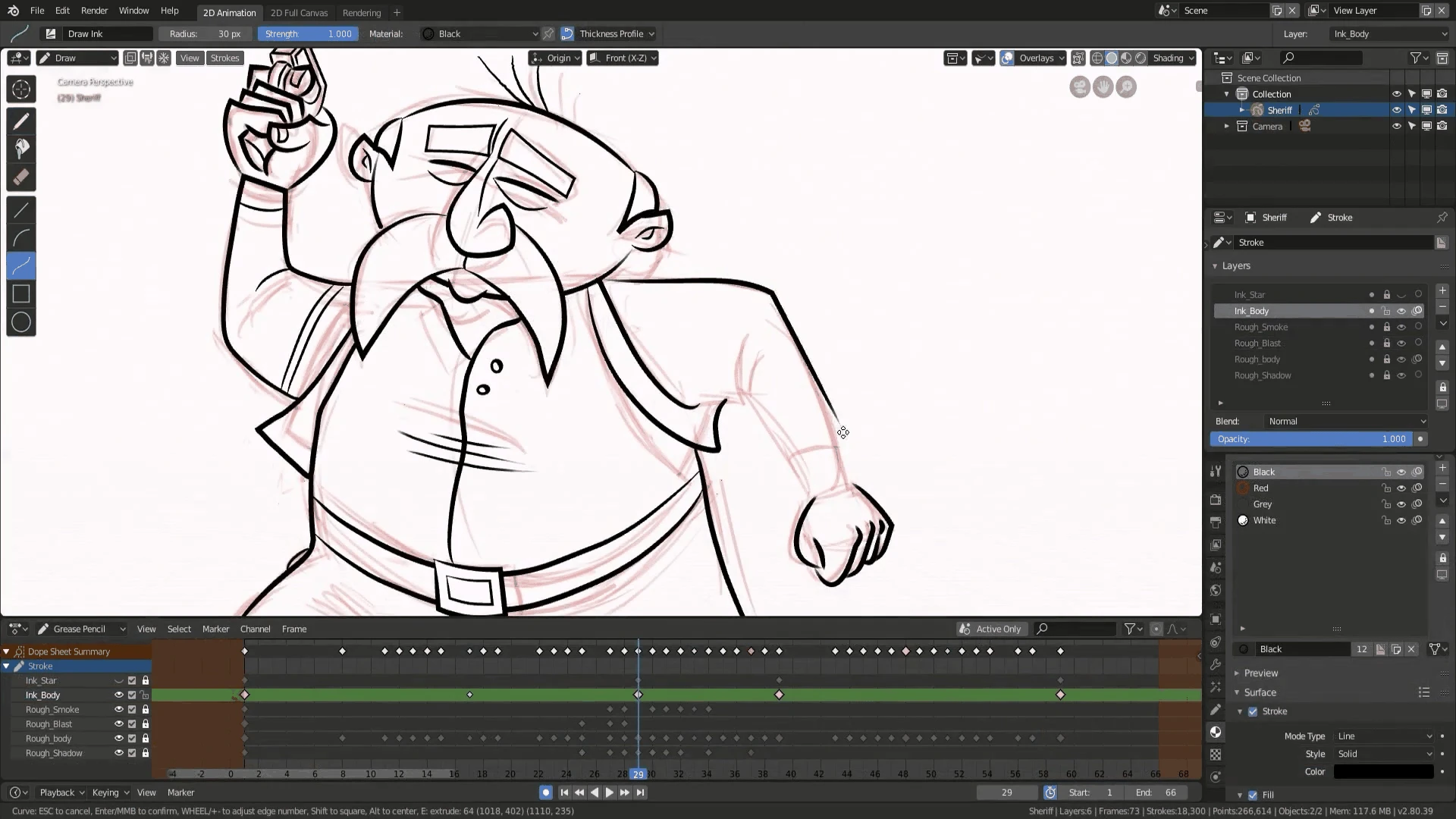Switch to the Rendering workspace tab
Viewport: 1456px width, 819px height.
click(361, 13)
